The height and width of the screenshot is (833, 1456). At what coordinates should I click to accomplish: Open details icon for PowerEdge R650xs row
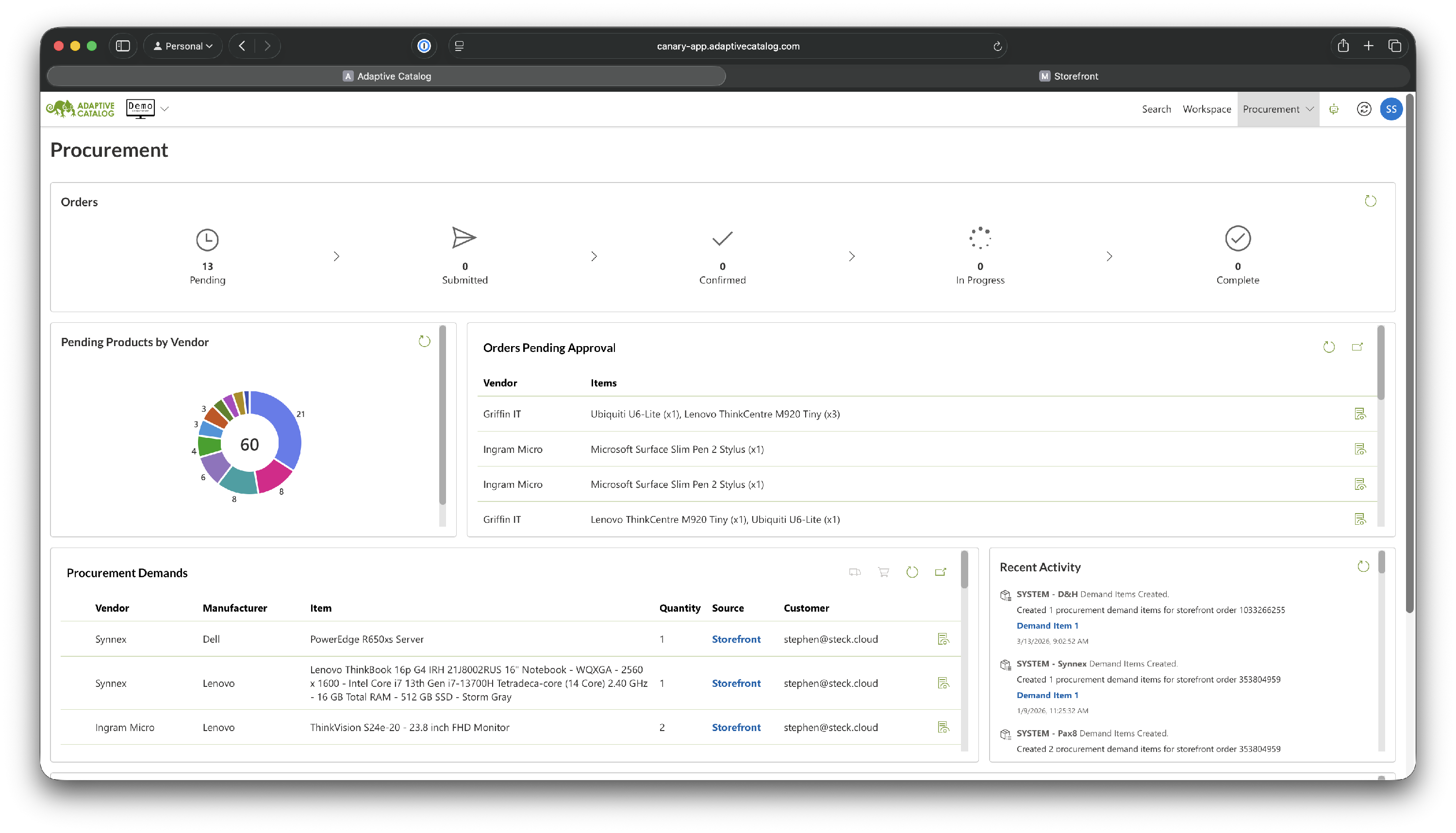(x=943, y=639)
